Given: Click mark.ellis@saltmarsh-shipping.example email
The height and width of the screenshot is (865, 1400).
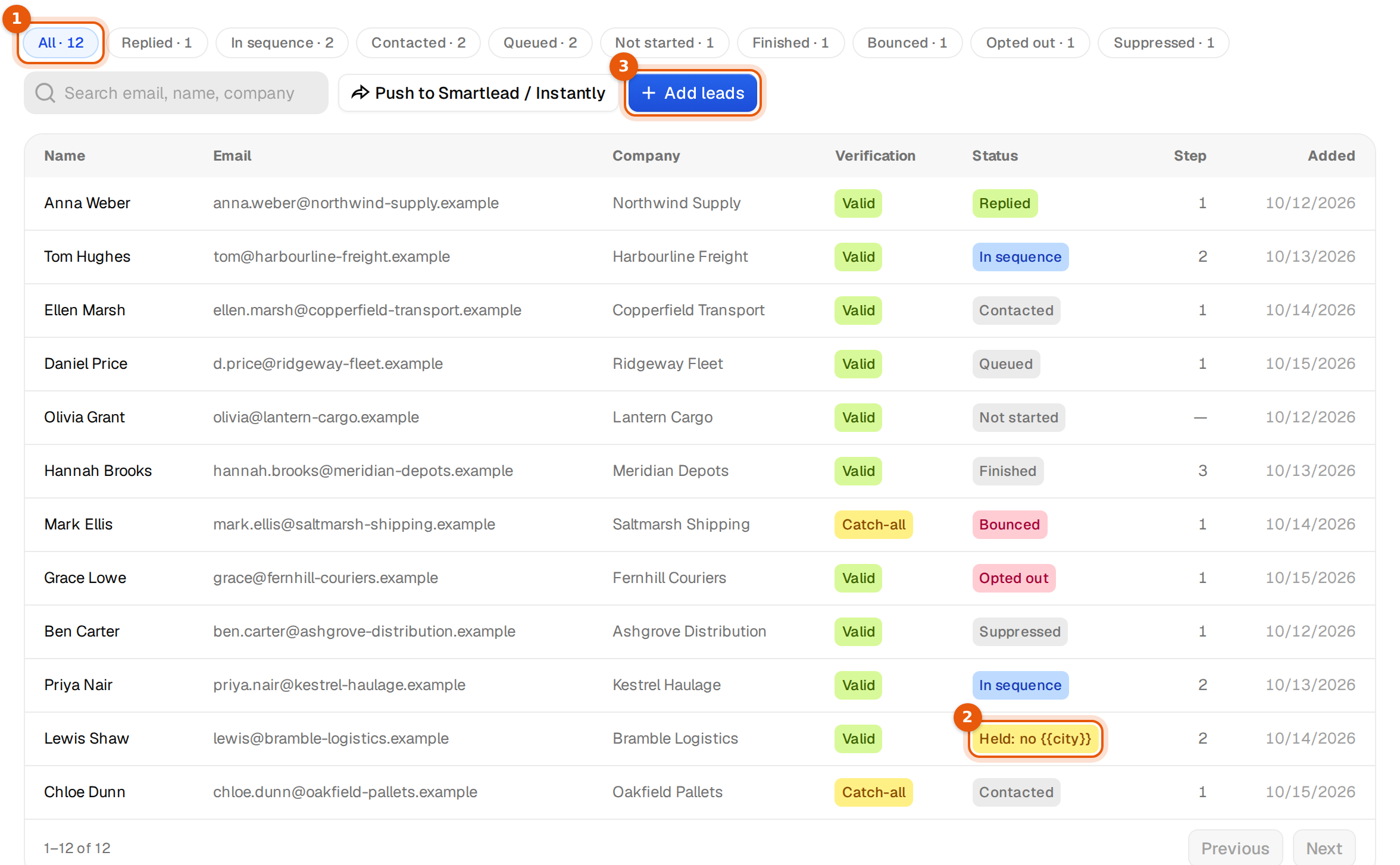Looking at the screenshot, I should coord(354,524).
